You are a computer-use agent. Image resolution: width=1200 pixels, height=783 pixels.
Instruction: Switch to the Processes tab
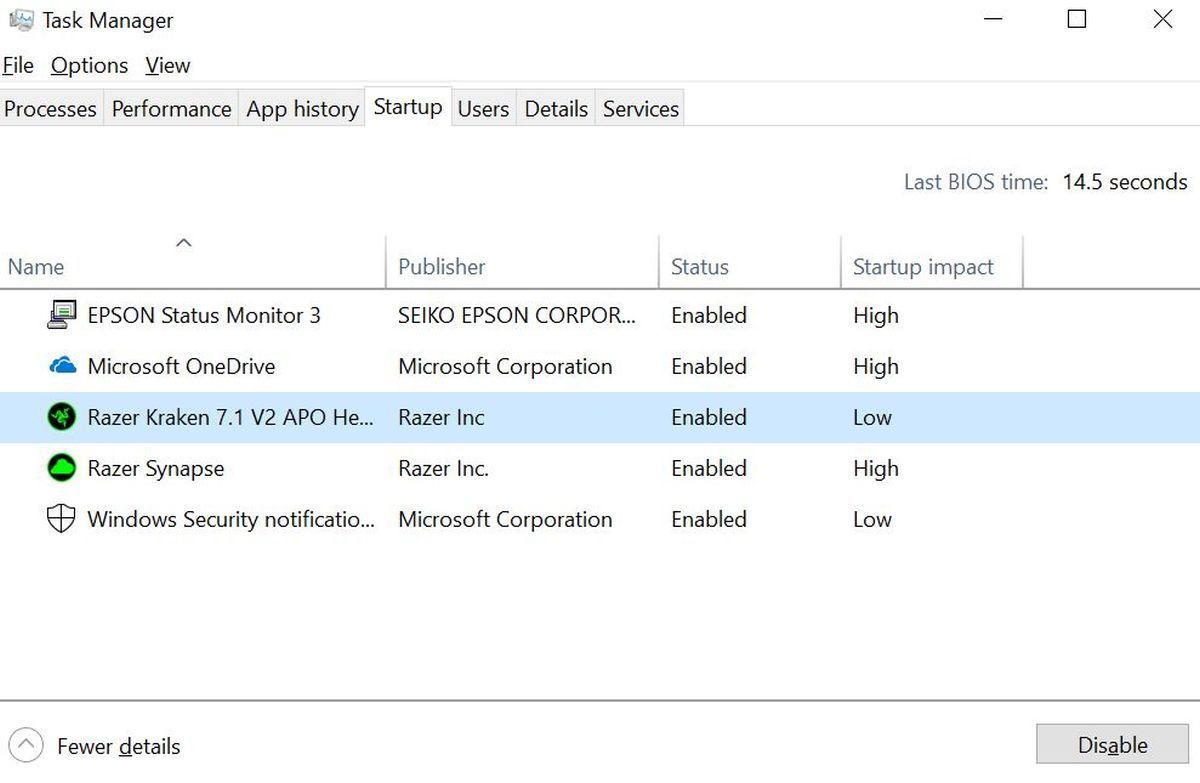click(x=51, y=108)
